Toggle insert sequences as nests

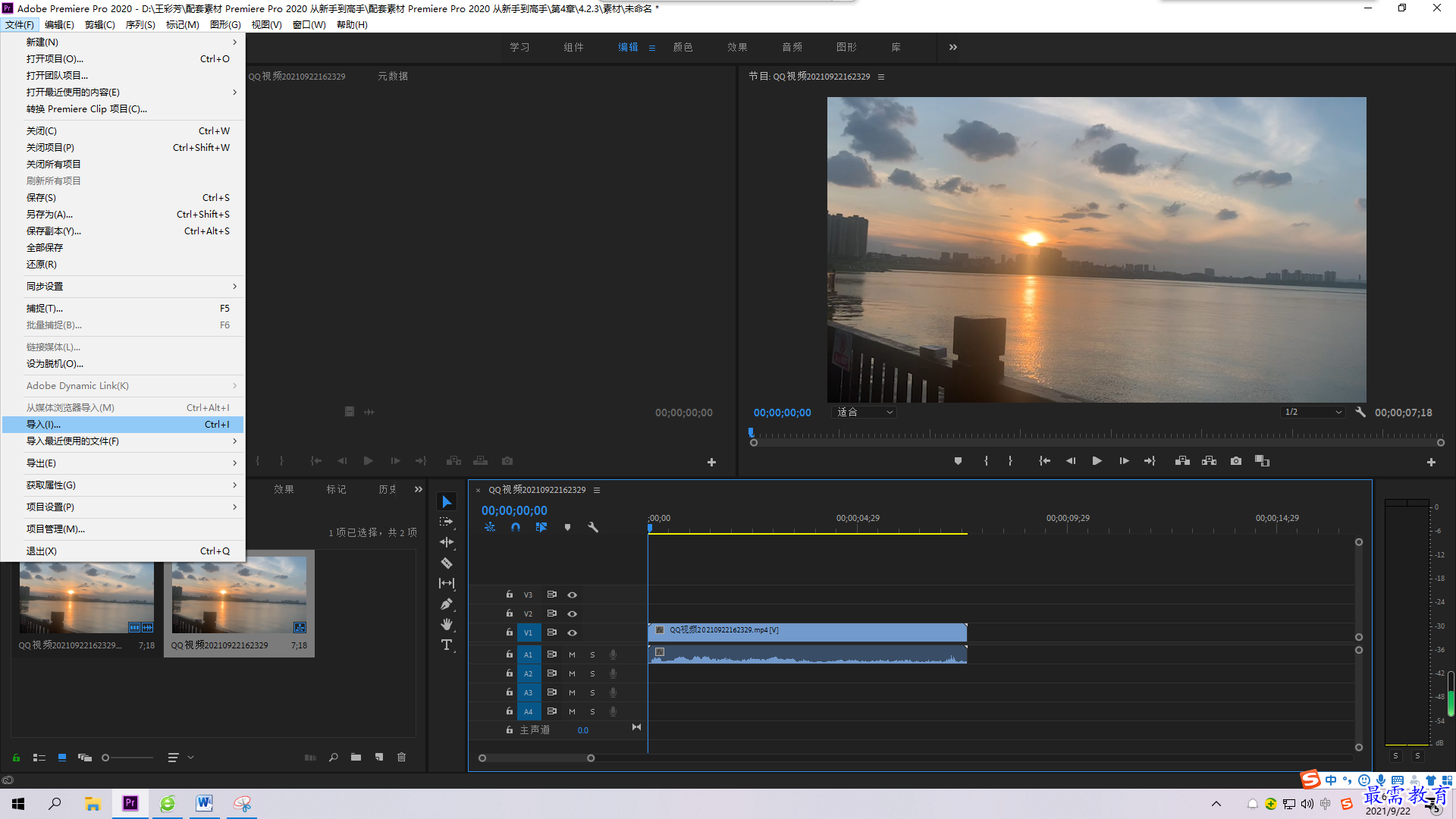click(490, 527)
